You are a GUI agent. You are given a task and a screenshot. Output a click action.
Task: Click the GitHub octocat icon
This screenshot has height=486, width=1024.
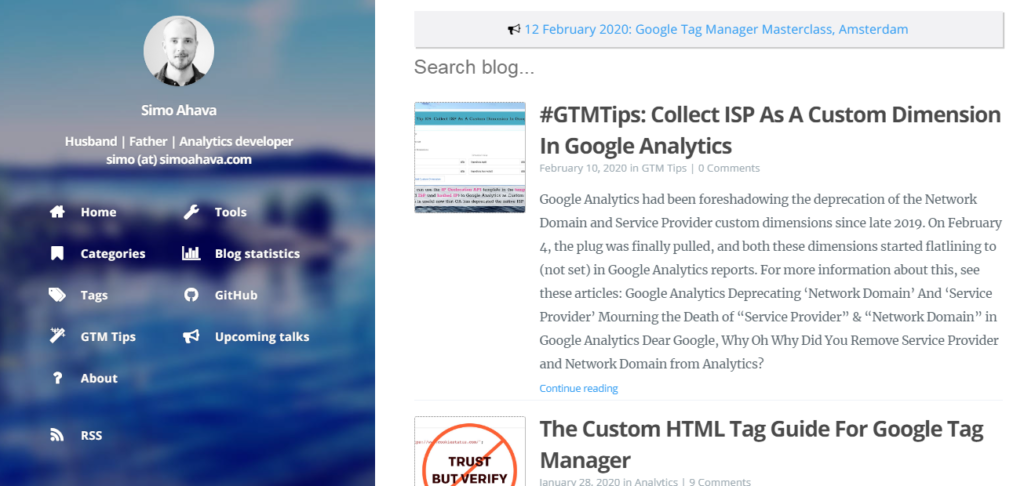click(191, 295)
